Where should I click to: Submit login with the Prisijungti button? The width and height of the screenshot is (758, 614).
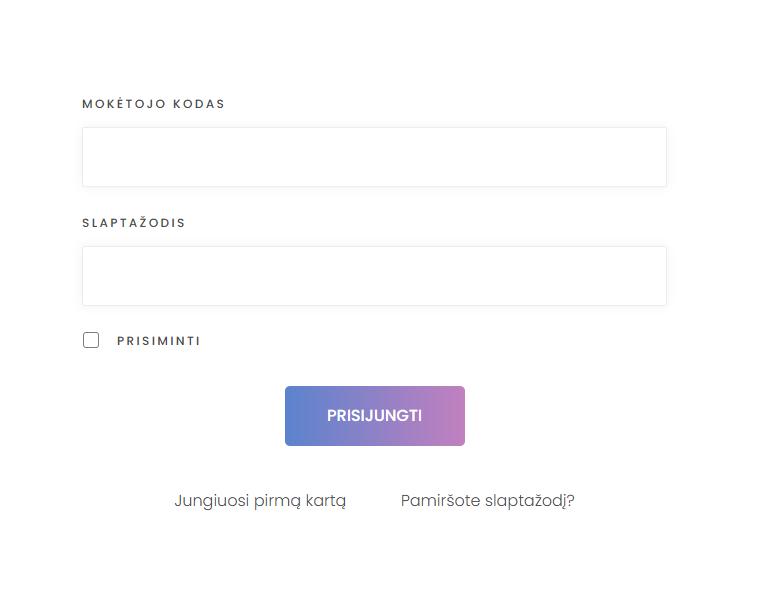375,416
